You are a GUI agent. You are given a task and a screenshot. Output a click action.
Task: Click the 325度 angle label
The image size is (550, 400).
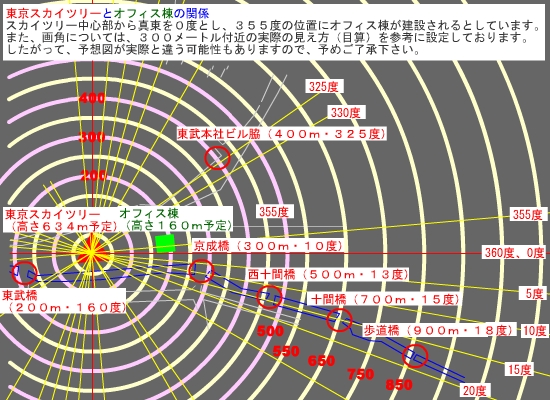(x=324, y=87)
